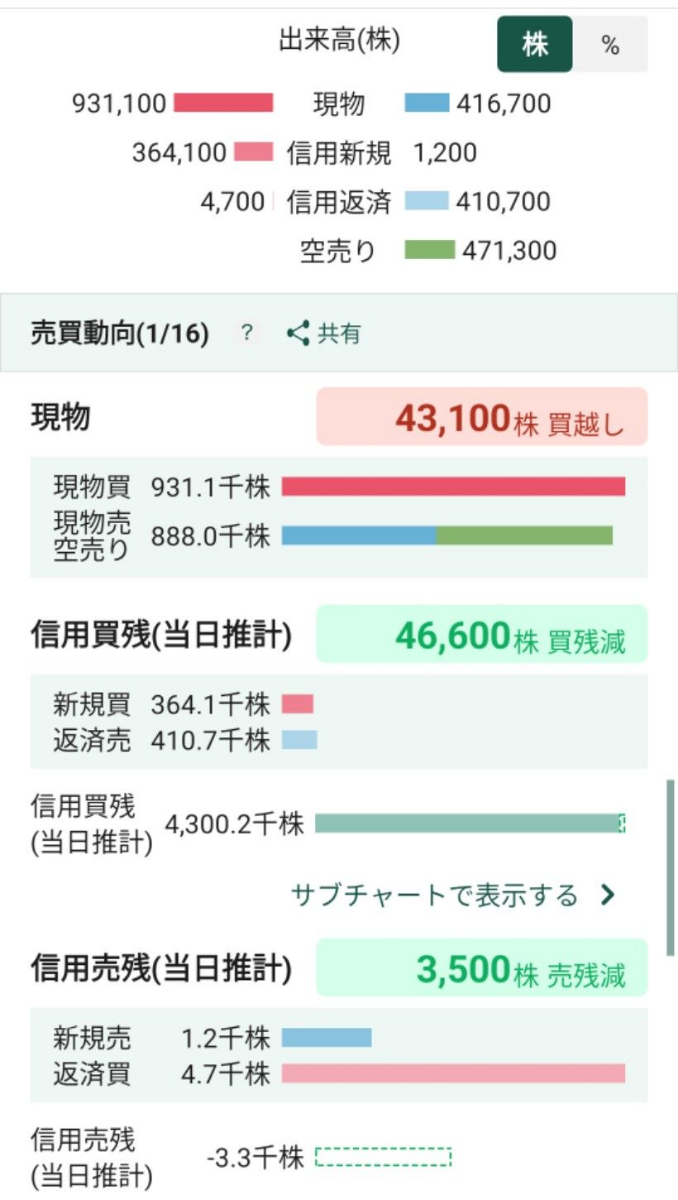Expand the 現物 section header
Viewport: 678px width, 1200px height.
pos(60,414)
